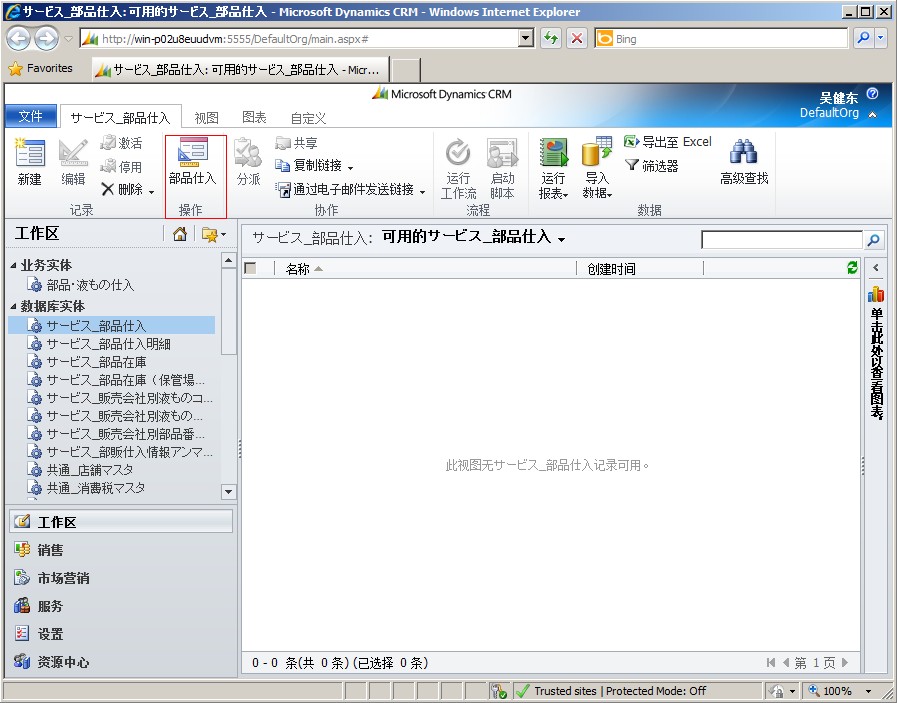Open the chart pane bar-chart icon

click(876, 294)
